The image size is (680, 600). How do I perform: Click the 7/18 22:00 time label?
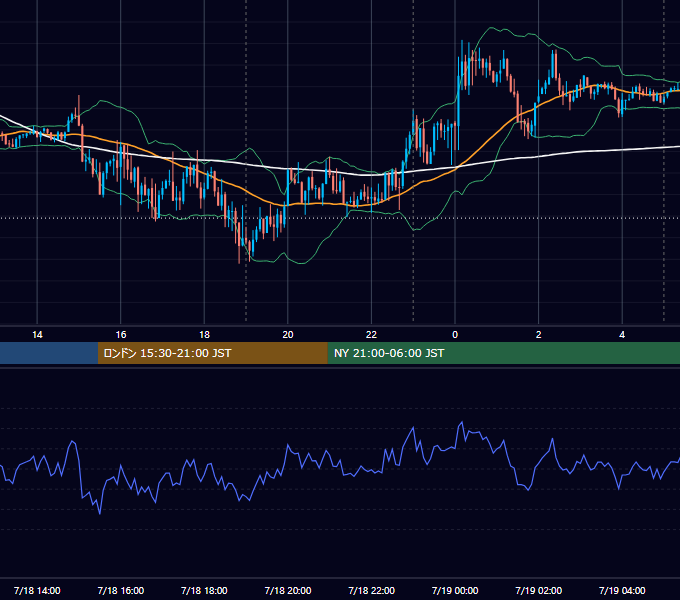372,590
